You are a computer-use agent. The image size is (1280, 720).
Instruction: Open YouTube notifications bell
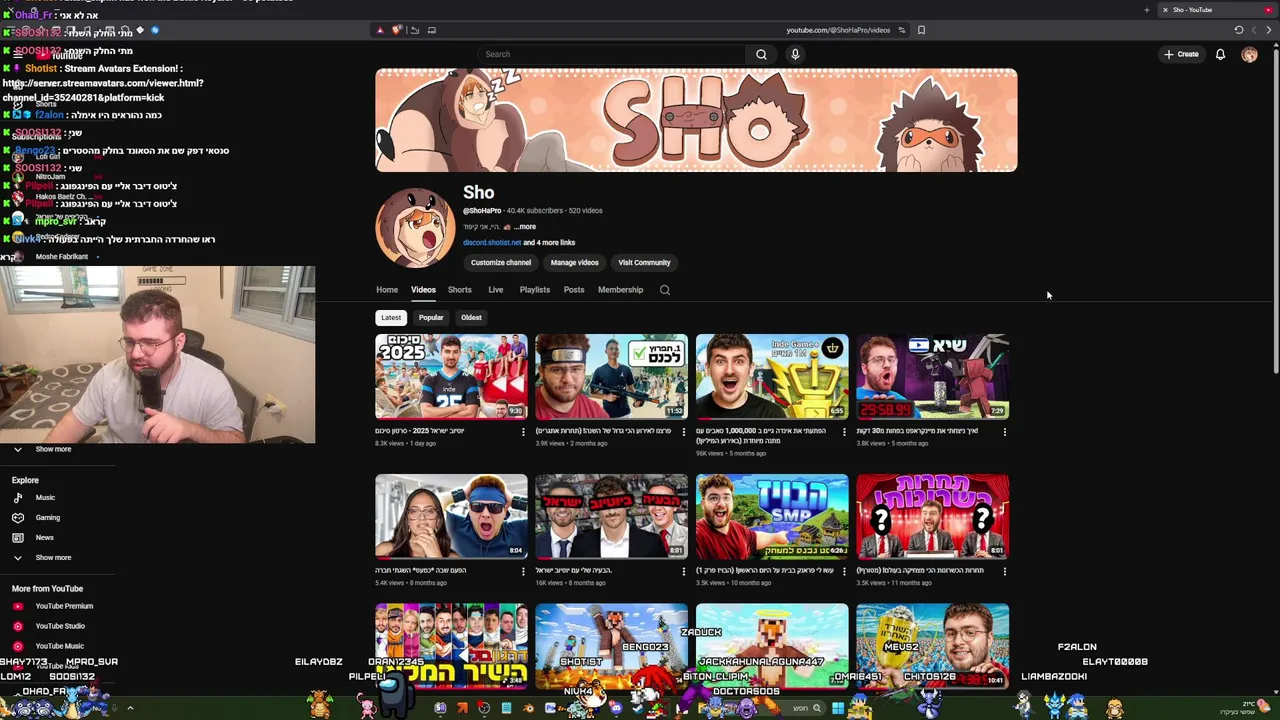1220,54
